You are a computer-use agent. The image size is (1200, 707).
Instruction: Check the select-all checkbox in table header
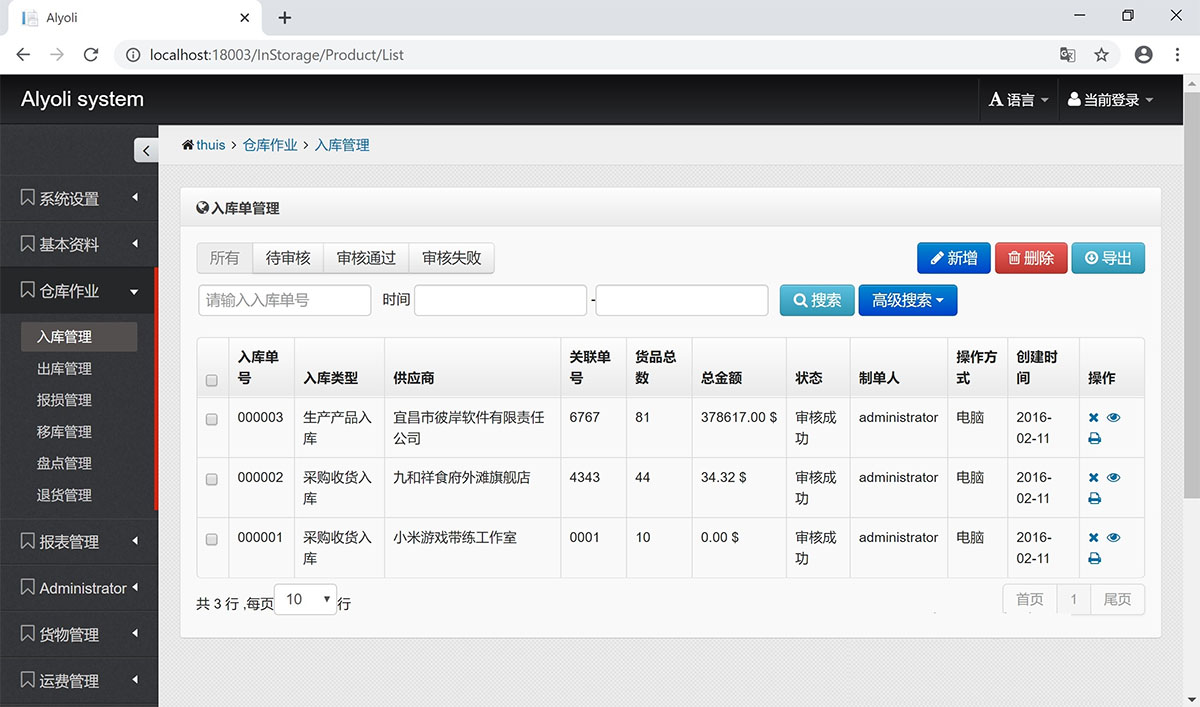[211, 380]
